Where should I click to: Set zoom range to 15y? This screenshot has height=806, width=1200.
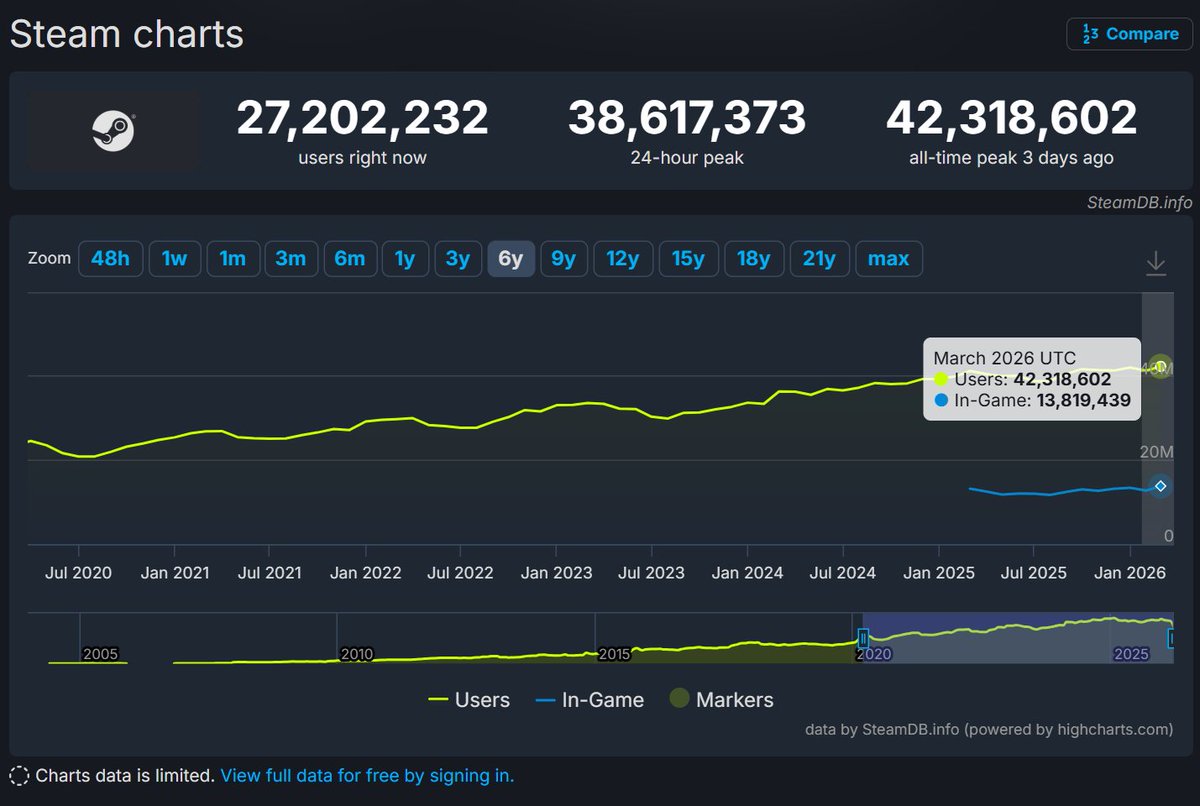point(688,259)
